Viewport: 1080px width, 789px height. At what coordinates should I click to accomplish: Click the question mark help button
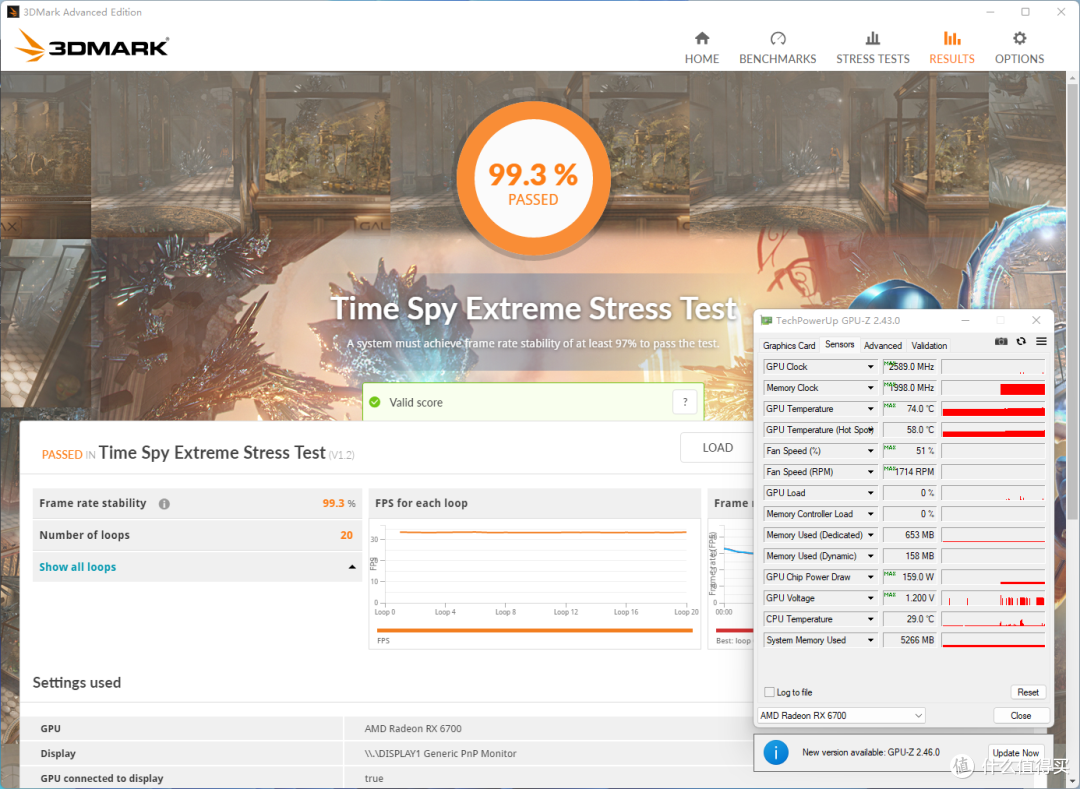click(x=685, y=402)
